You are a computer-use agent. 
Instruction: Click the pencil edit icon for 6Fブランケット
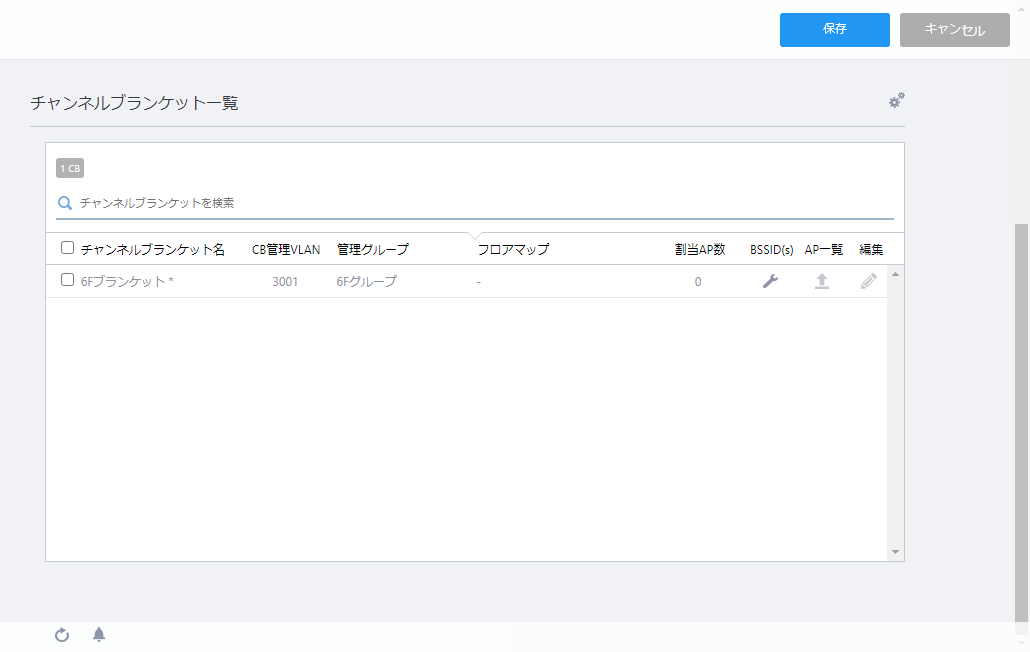[868, 281]
